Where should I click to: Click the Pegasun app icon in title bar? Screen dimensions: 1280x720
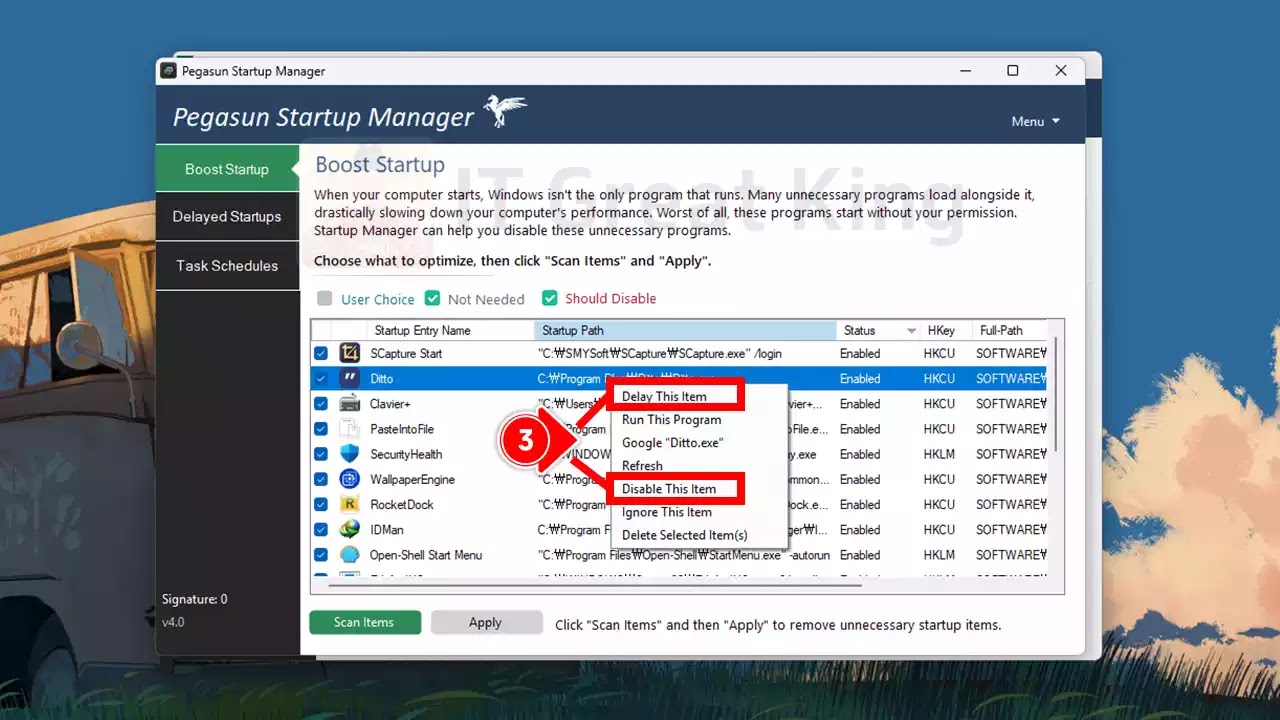tap(169, 71)
